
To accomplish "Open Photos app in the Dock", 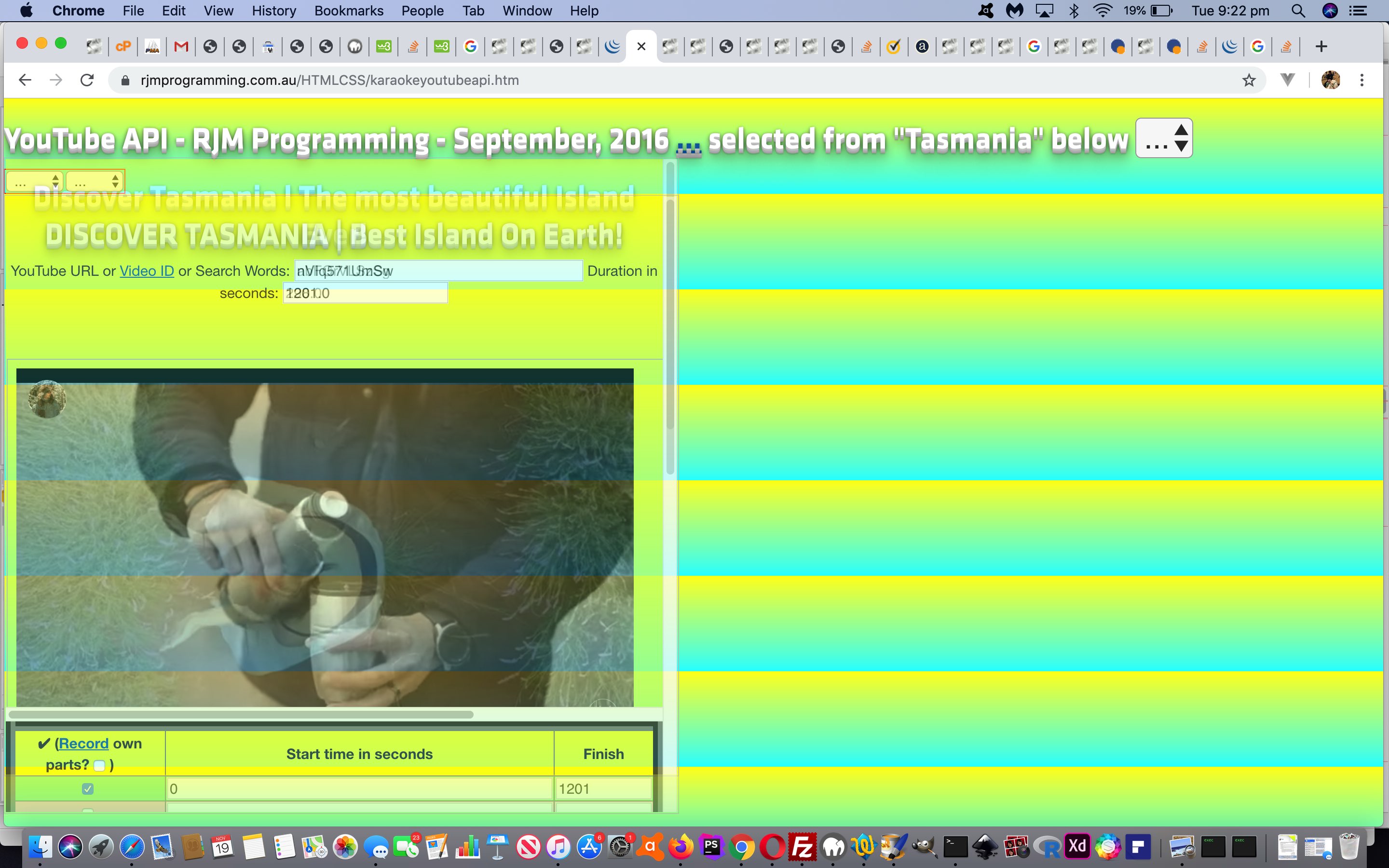I will [x=345, y=847].
